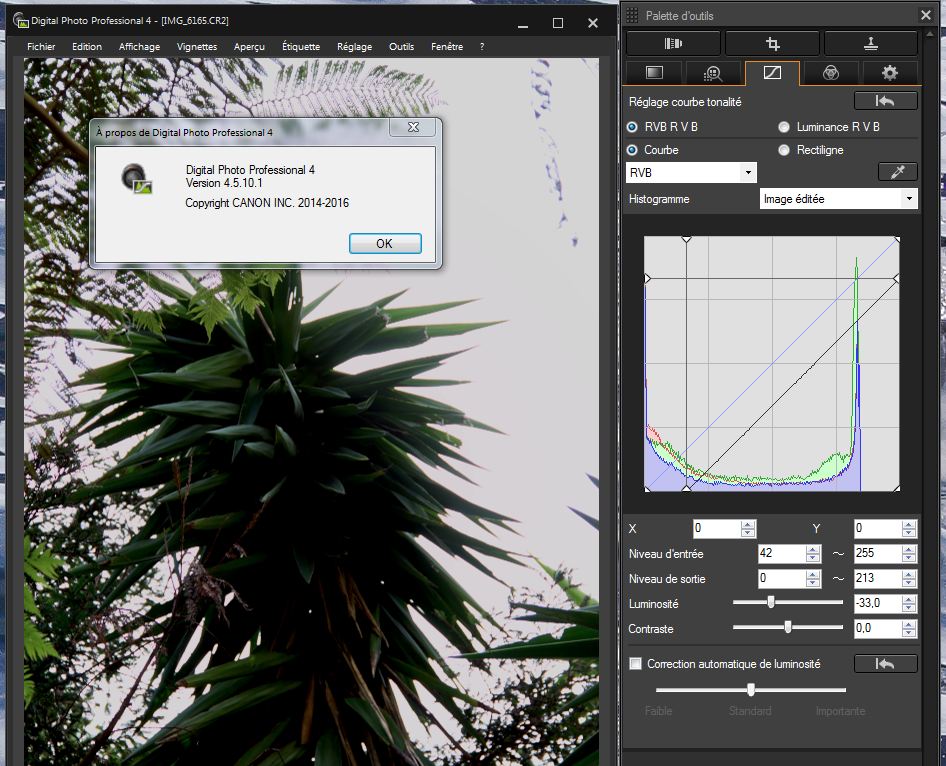The height and width of the screenshot is (766, 946).
Task: Close the About Digital Photo Professional dialog
Action: 413,127
